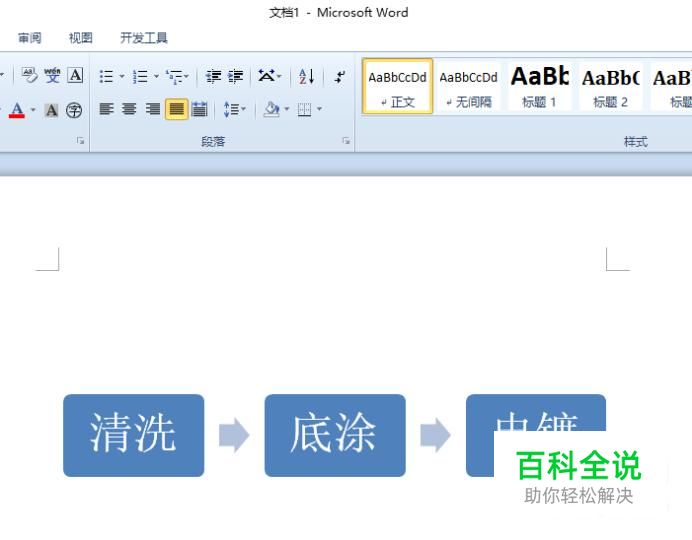Apply the 标题 2 style
Image resolution: width=692 pixels, height=540 pixels.
[610, 86]
